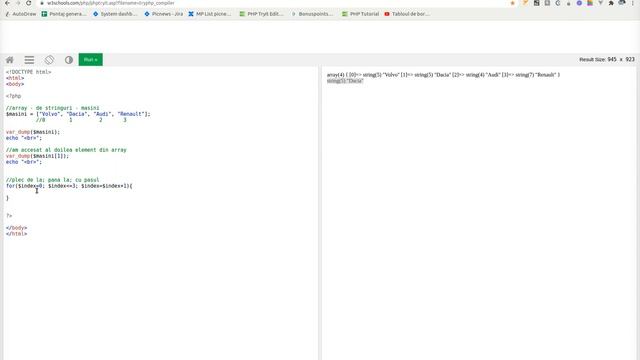Bookmark this page with the star icon
The image size is (640, 360).
[513, 3]
